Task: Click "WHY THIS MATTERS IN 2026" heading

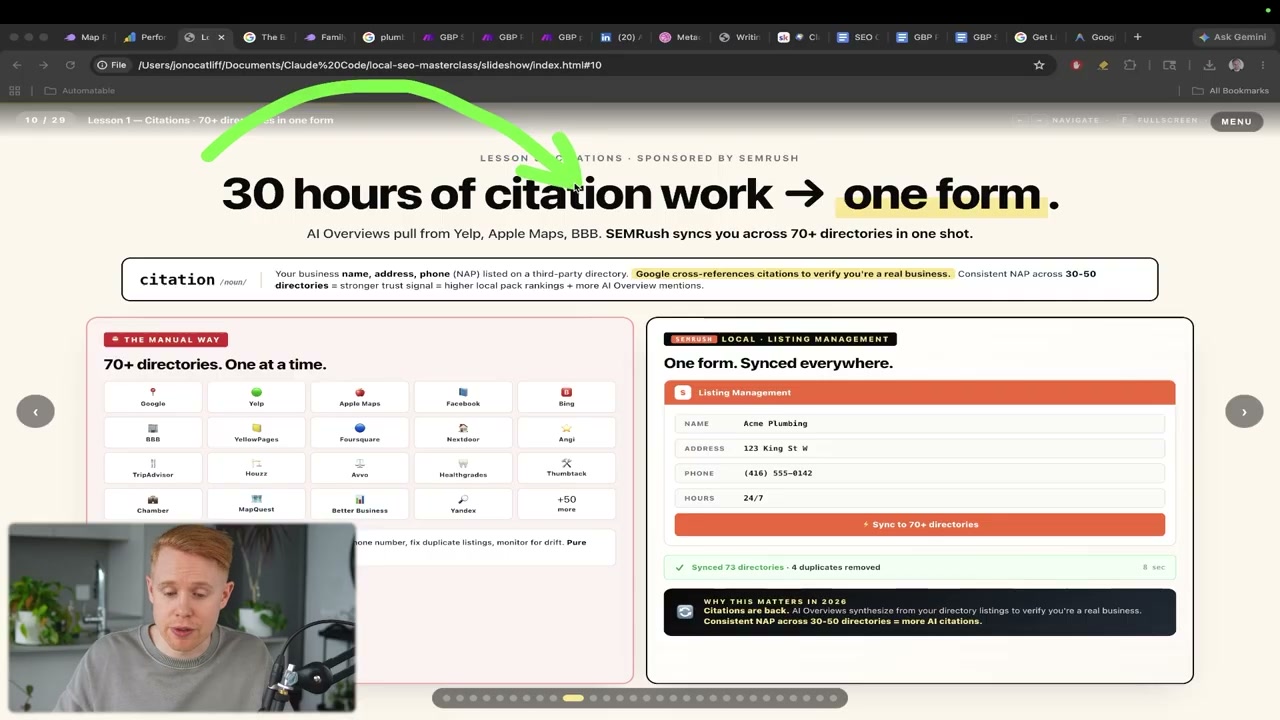Action: tap(775, 602)
